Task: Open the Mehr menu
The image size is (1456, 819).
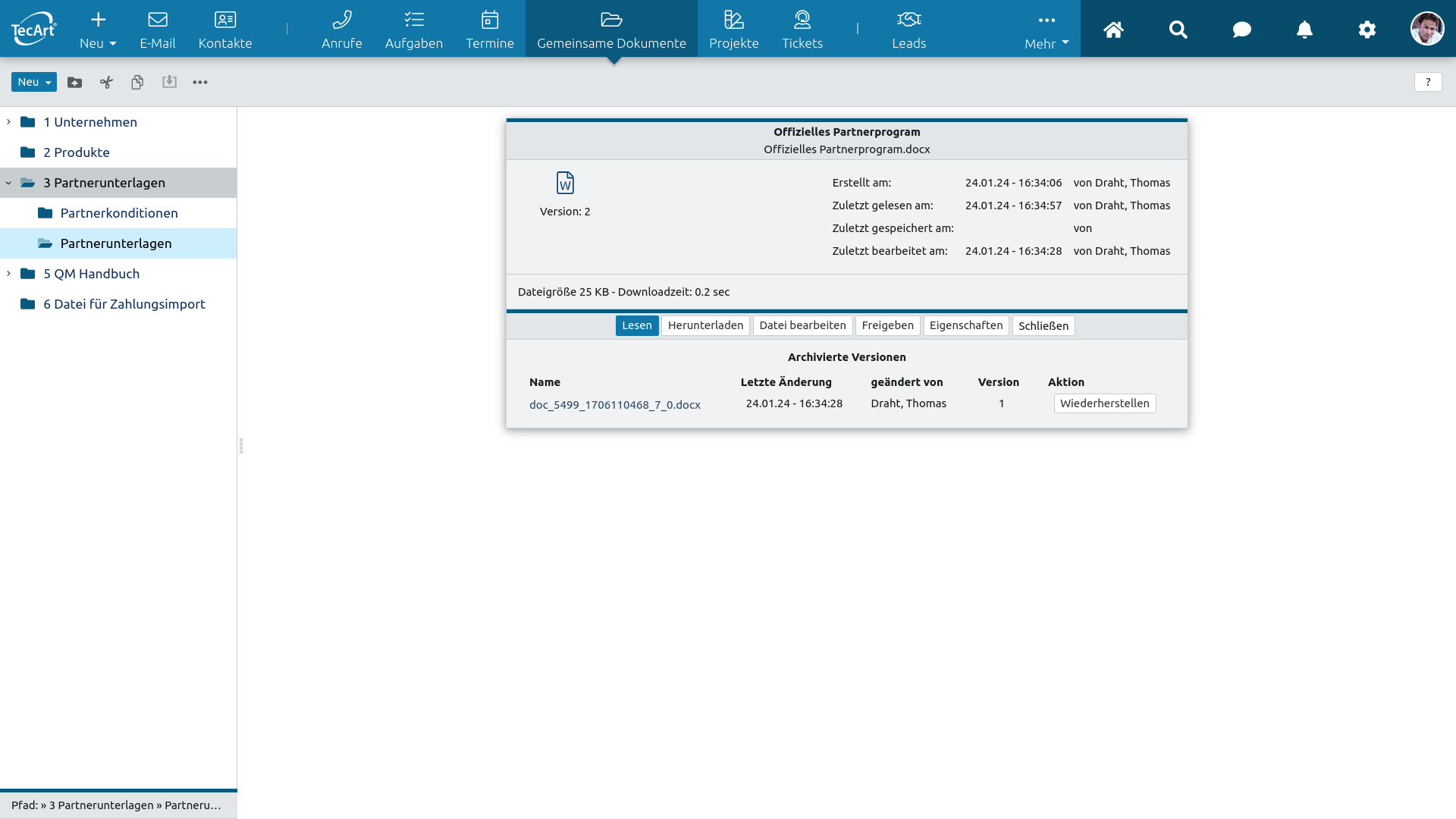Action: tap(1046, 30)
